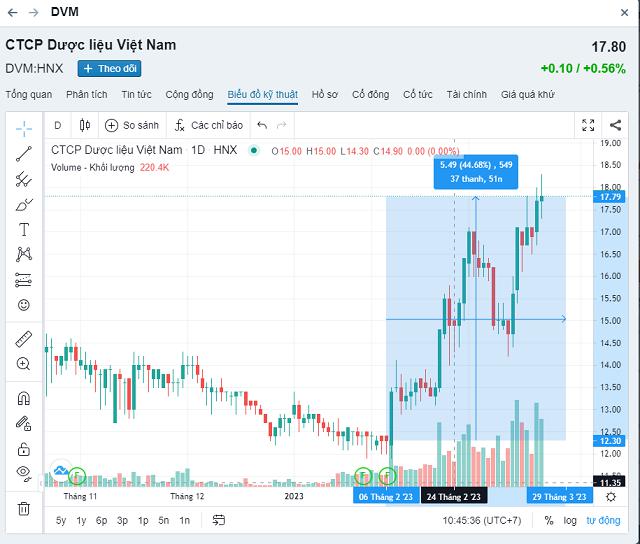
Task: Switch to the Tài chính tab
Action: point(466,94)
